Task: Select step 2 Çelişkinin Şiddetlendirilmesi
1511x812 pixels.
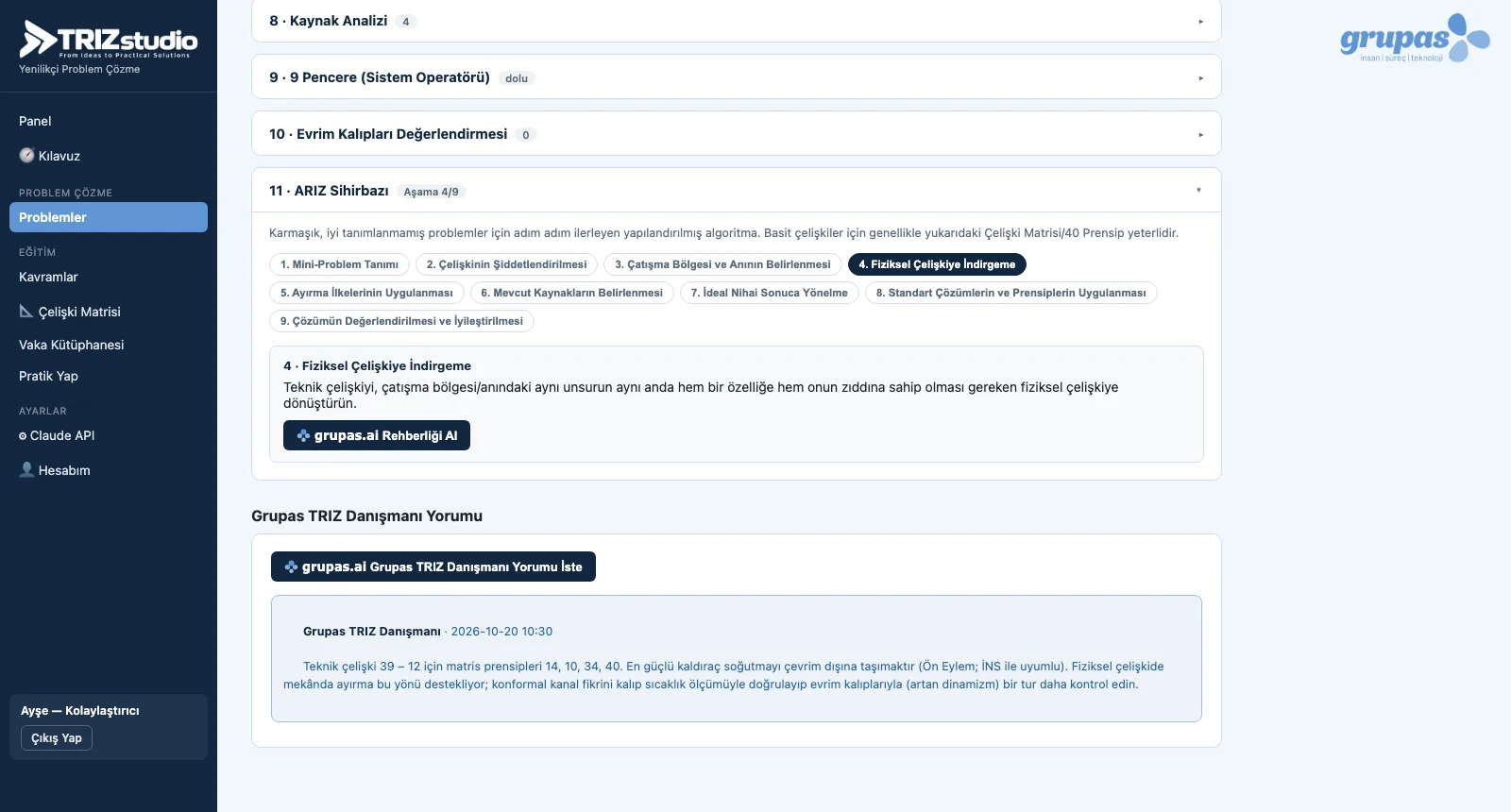Action: pyautogui.click(x=506, y=264)
